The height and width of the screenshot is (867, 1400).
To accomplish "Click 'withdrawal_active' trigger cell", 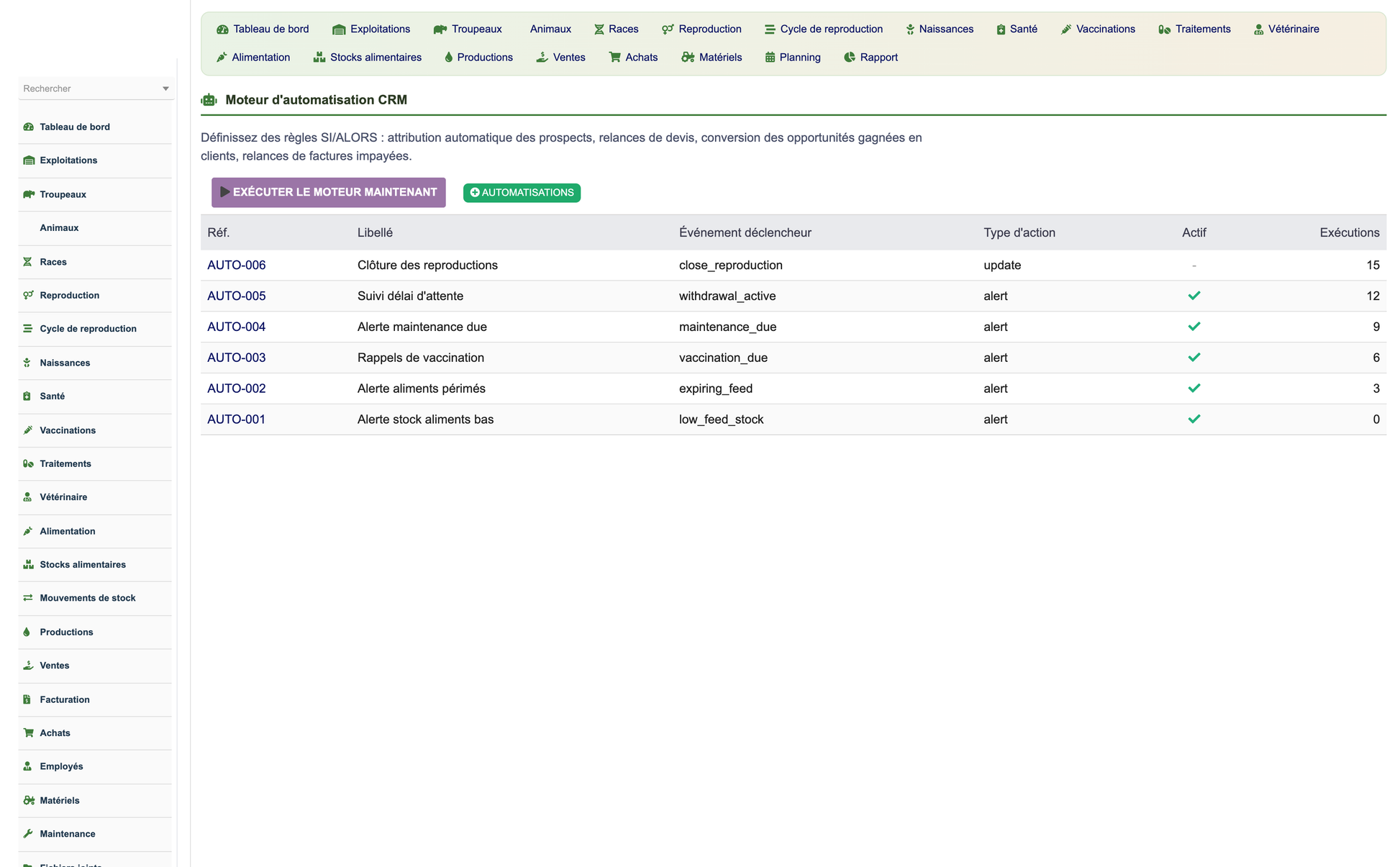I will [727, 296].
